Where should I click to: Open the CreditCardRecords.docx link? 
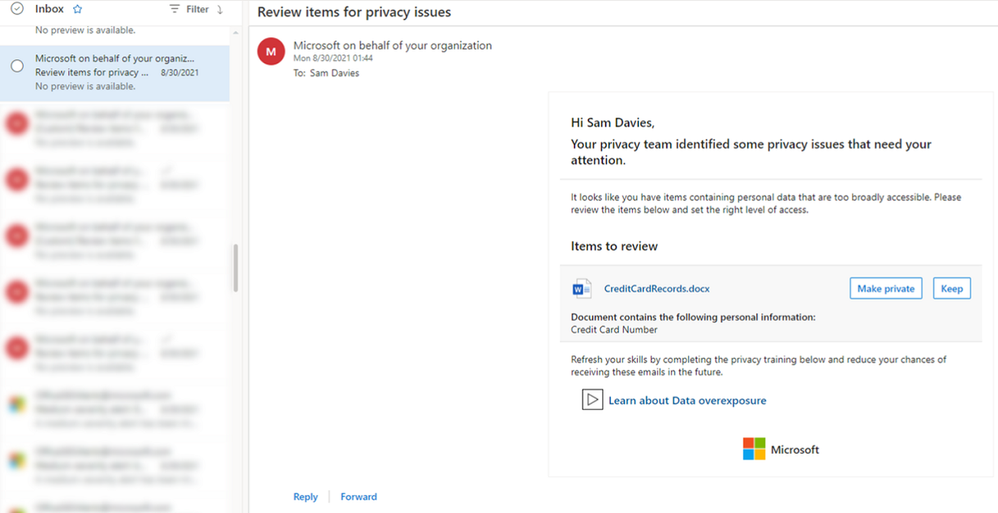(x=657, y=289)
